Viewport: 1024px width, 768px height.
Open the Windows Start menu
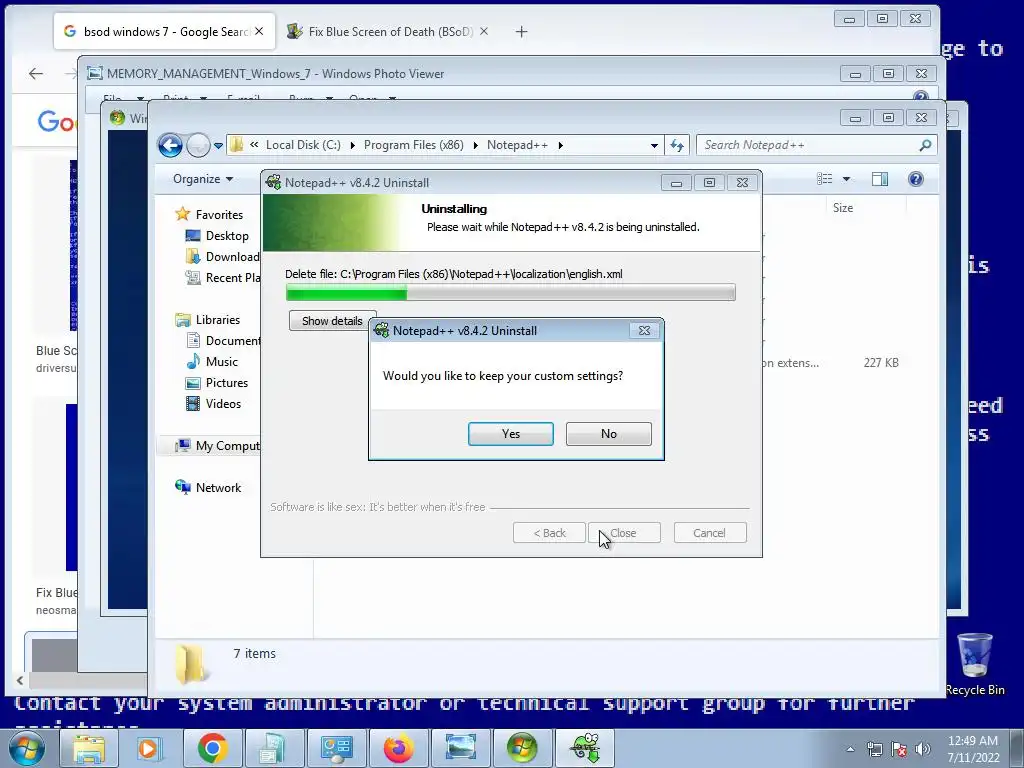coord(26,748)
